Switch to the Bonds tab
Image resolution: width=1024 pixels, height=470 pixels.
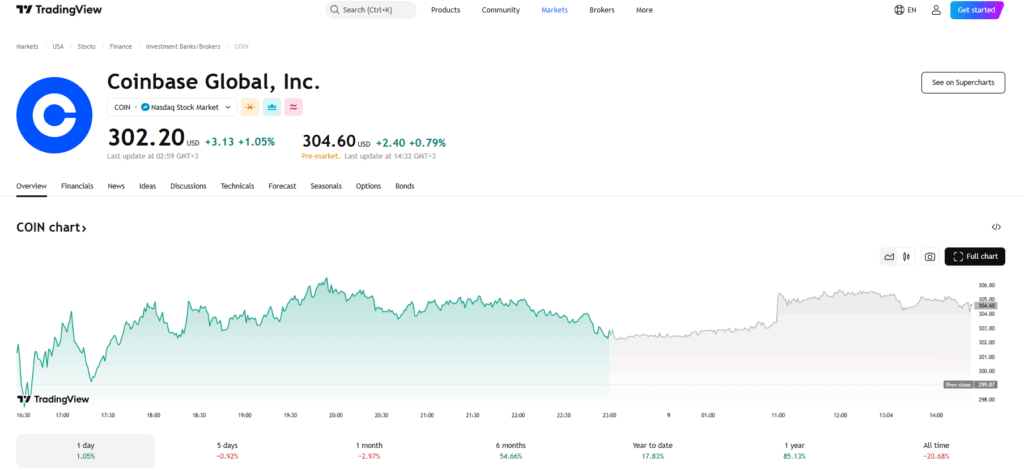(x=405, y=186)
